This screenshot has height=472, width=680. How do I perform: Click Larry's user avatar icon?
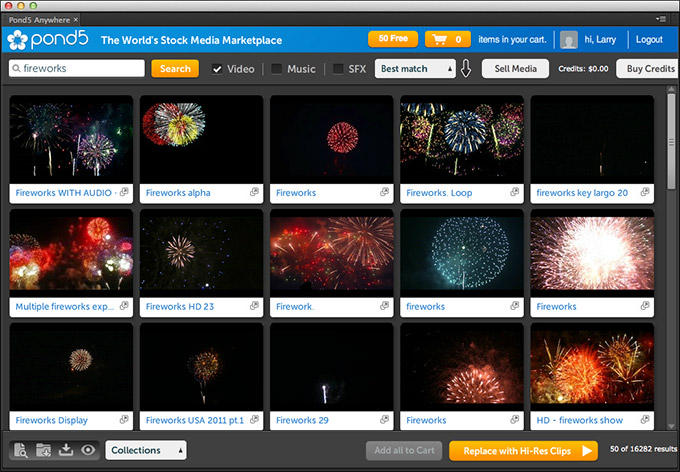569,40
